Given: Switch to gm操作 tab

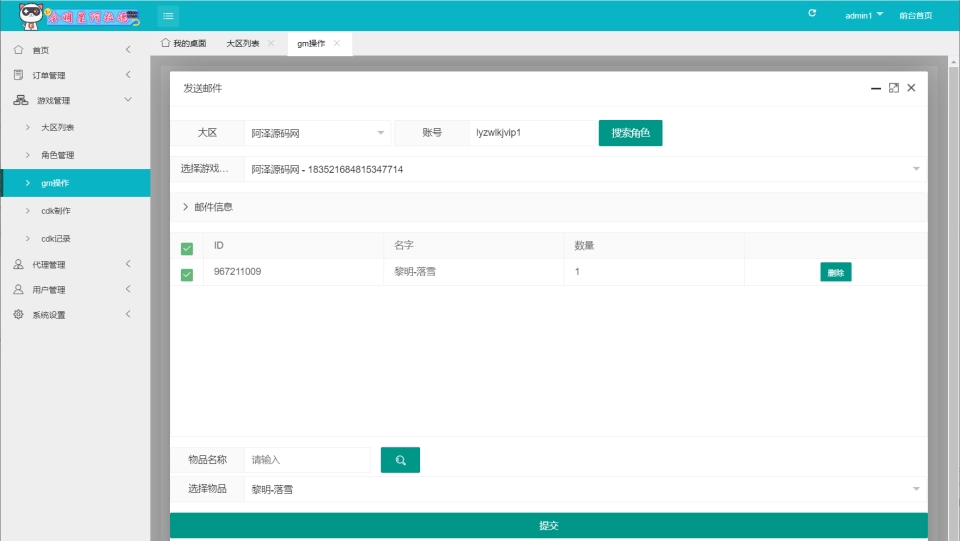Looking at the screenshot, I should (311, 43).
